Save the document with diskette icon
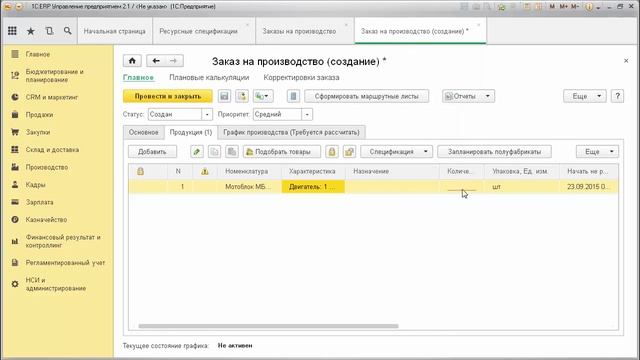 pos(224,96)
